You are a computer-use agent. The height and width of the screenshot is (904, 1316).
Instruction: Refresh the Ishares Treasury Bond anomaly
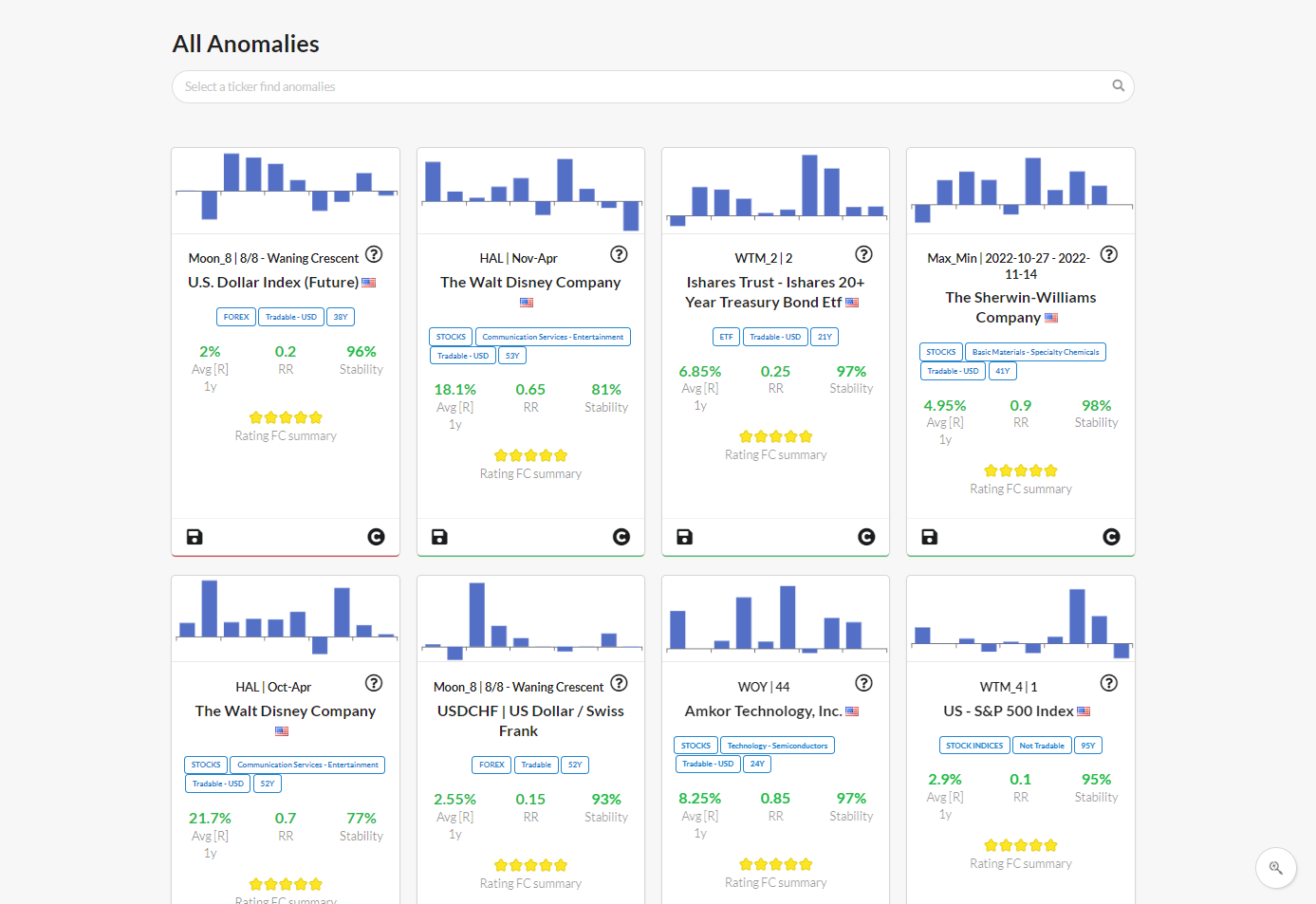pyautogui.click(x=866, y=536)
